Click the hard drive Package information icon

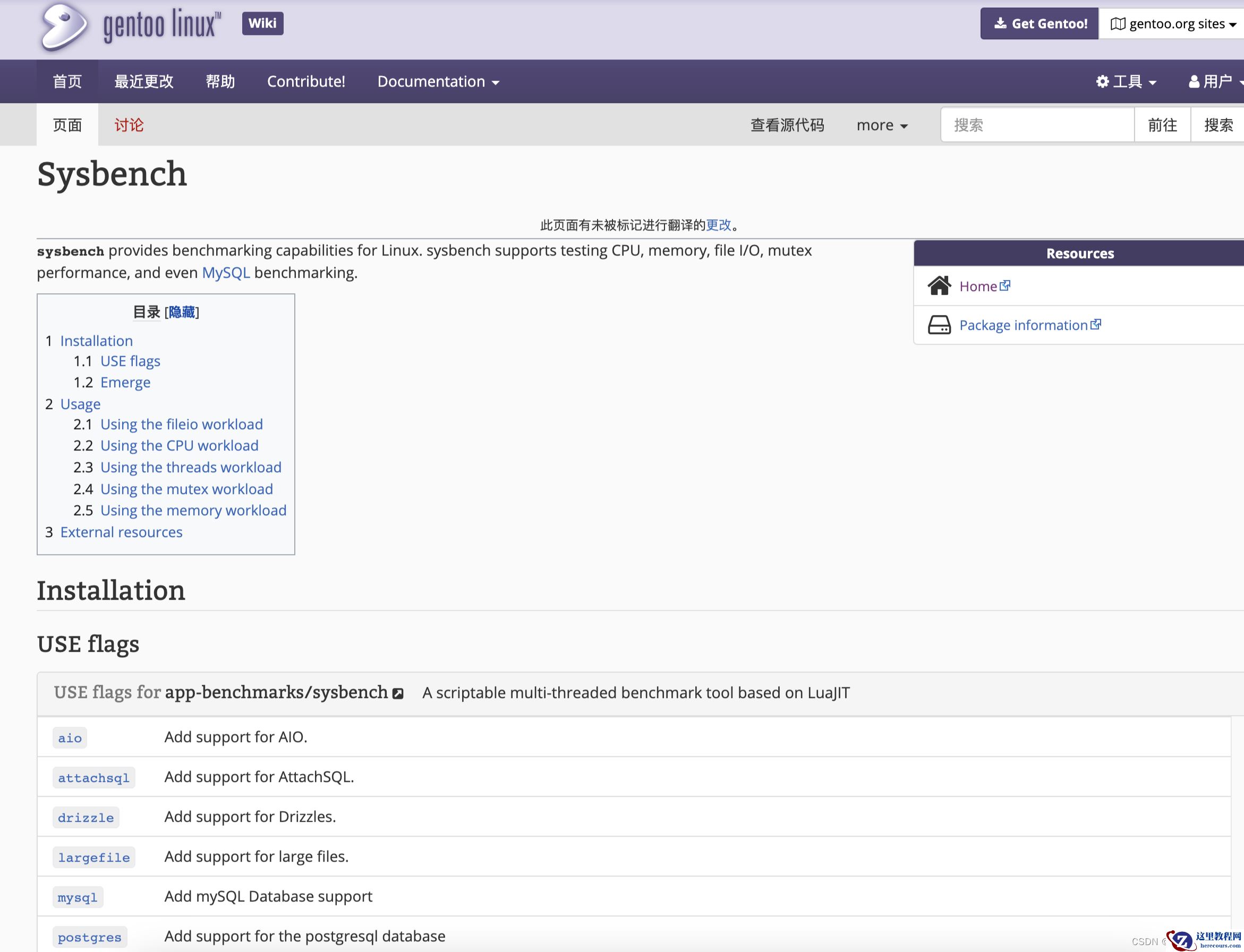tap(939, 325)
